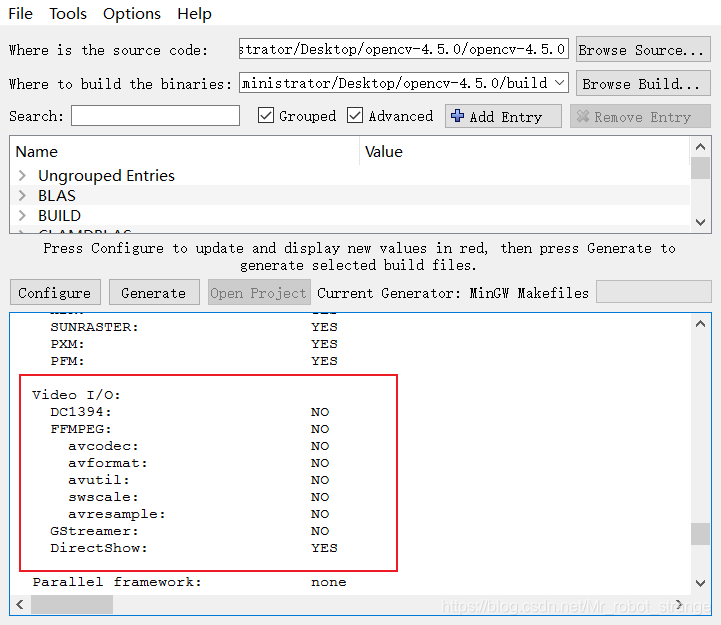Toggle the Advanced checkbox

pos(355,115)
